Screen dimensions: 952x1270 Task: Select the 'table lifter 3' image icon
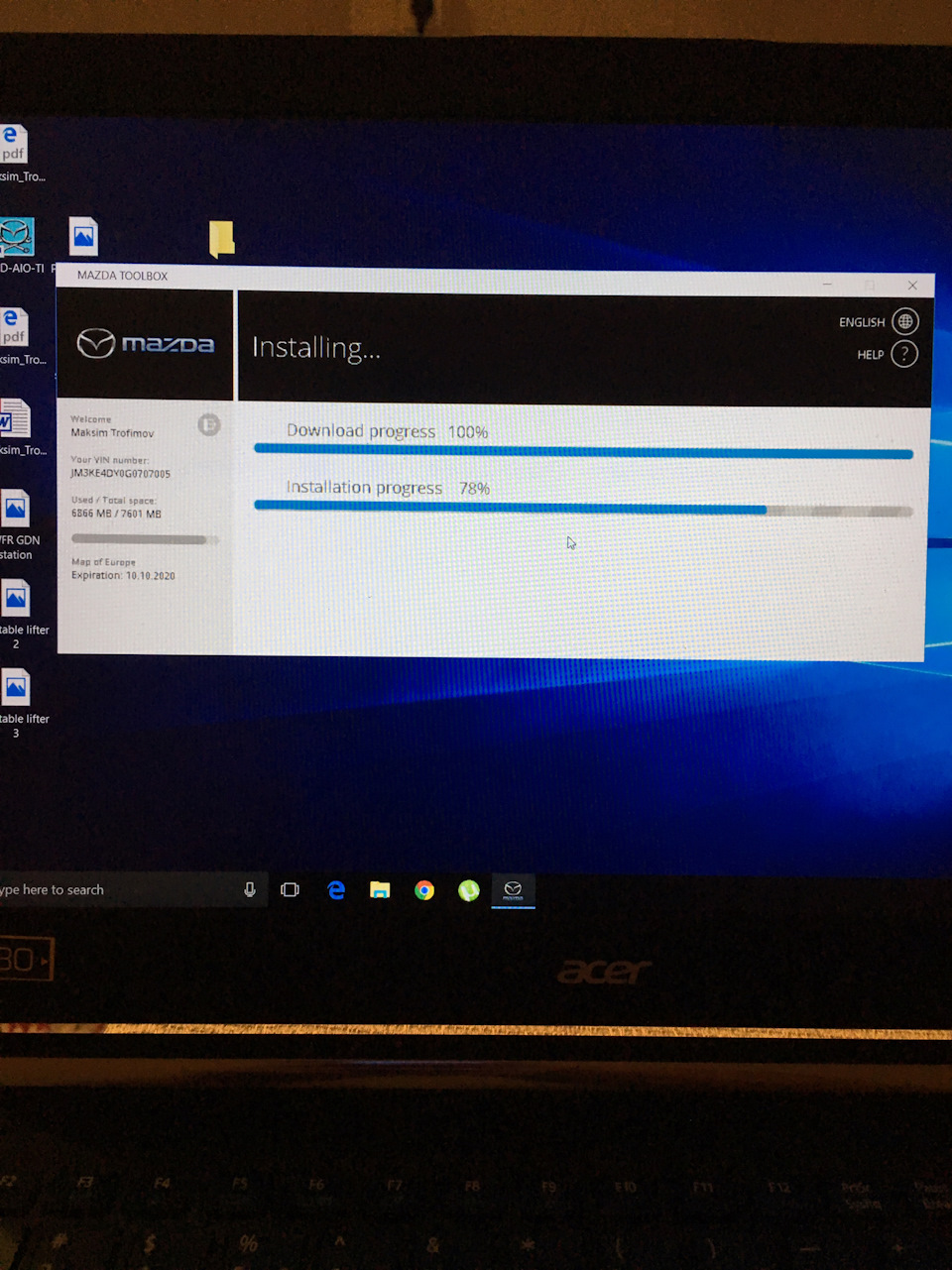16,688
